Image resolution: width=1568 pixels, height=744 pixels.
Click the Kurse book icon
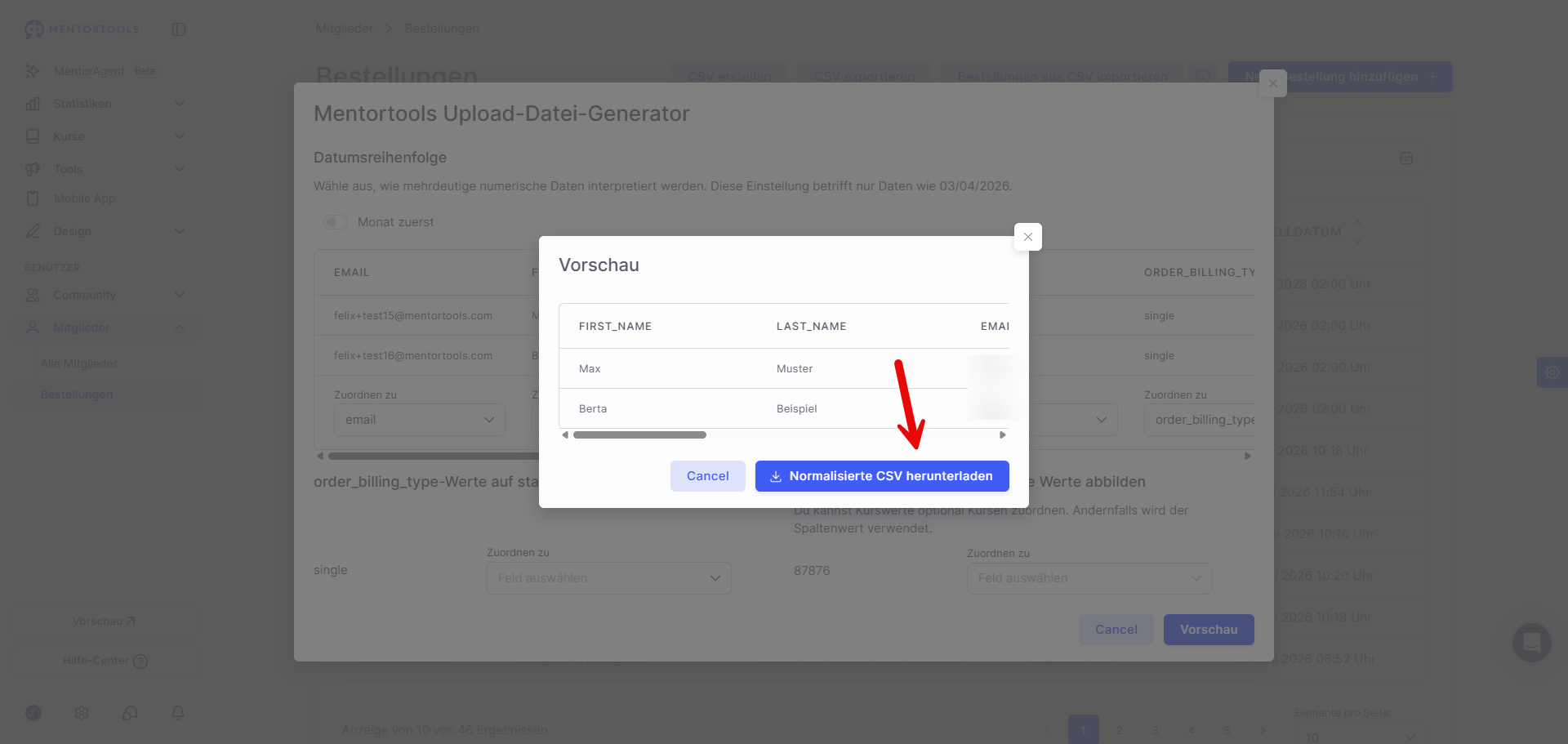(33, 136)
